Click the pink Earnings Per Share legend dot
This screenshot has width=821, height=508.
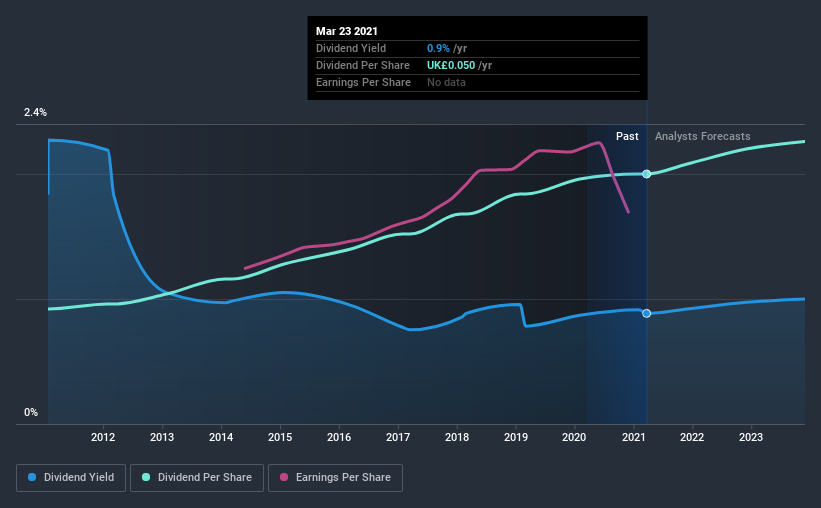tap(284, 477)
